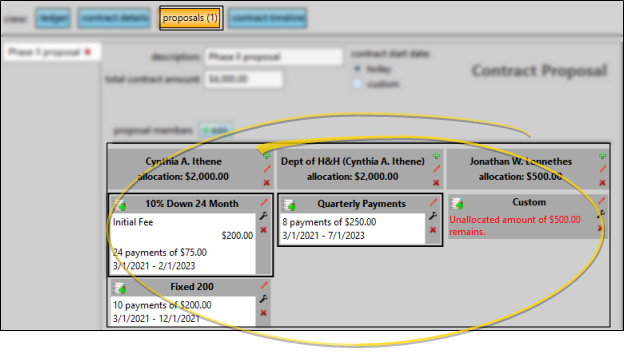
Task: Click wrench icon on 10% Down 24 Month plan
Action: click(263, 216)
